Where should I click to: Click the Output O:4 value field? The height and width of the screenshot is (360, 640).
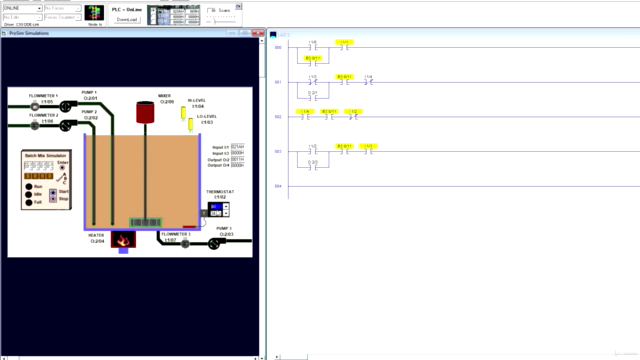point(238,165)
